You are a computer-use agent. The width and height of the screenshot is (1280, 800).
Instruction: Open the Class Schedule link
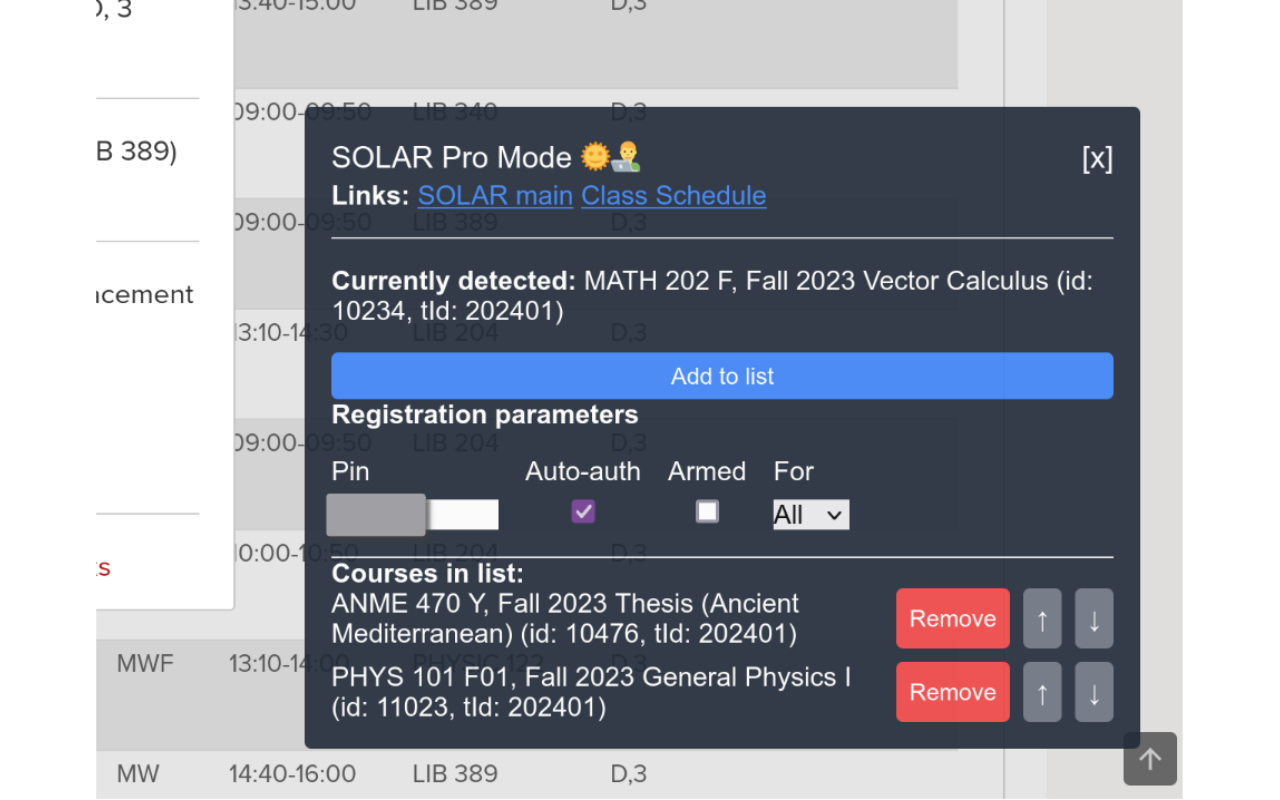pyautogui.click(x=673, y=195)
